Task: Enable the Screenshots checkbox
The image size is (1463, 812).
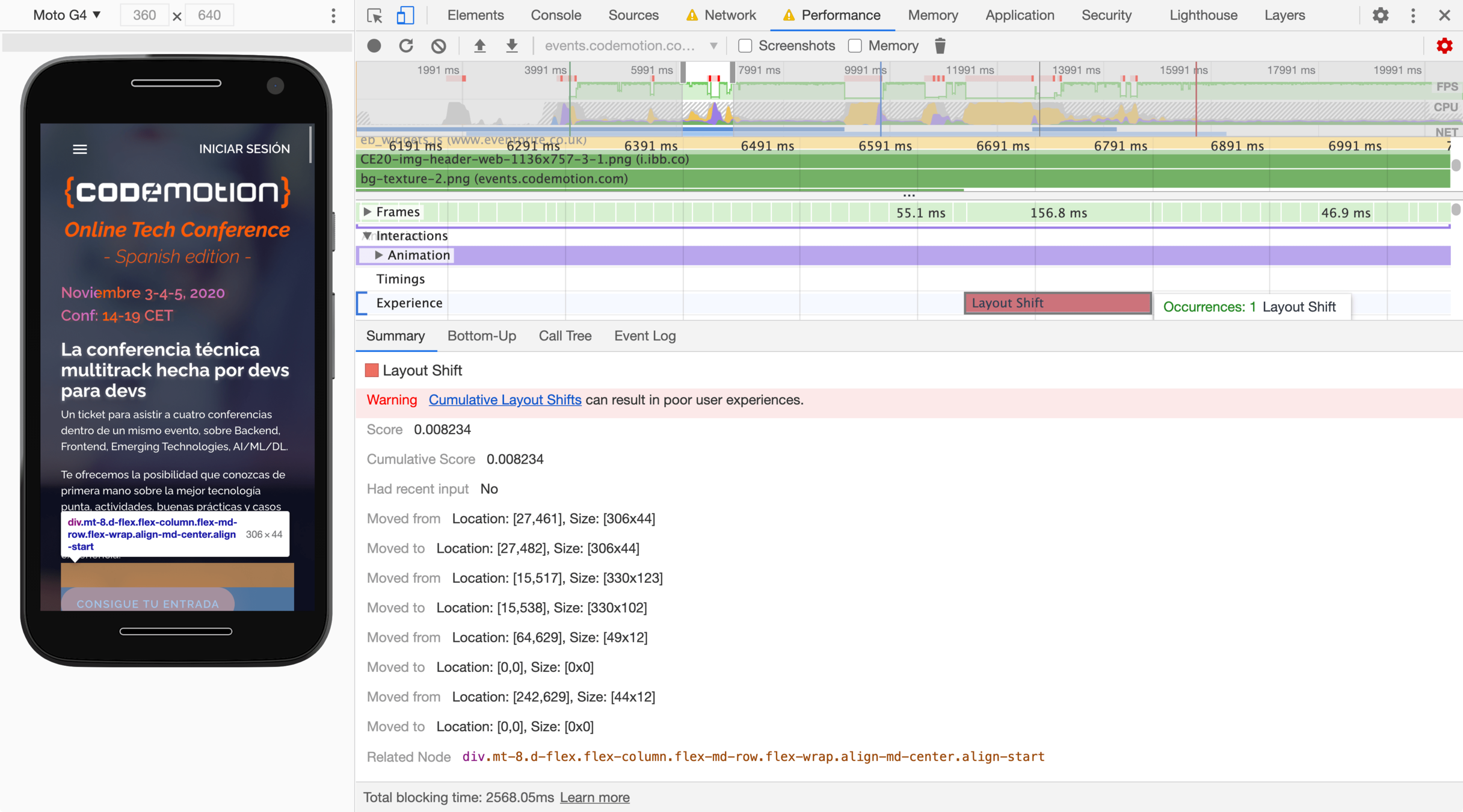Action: tap(745, 46)
